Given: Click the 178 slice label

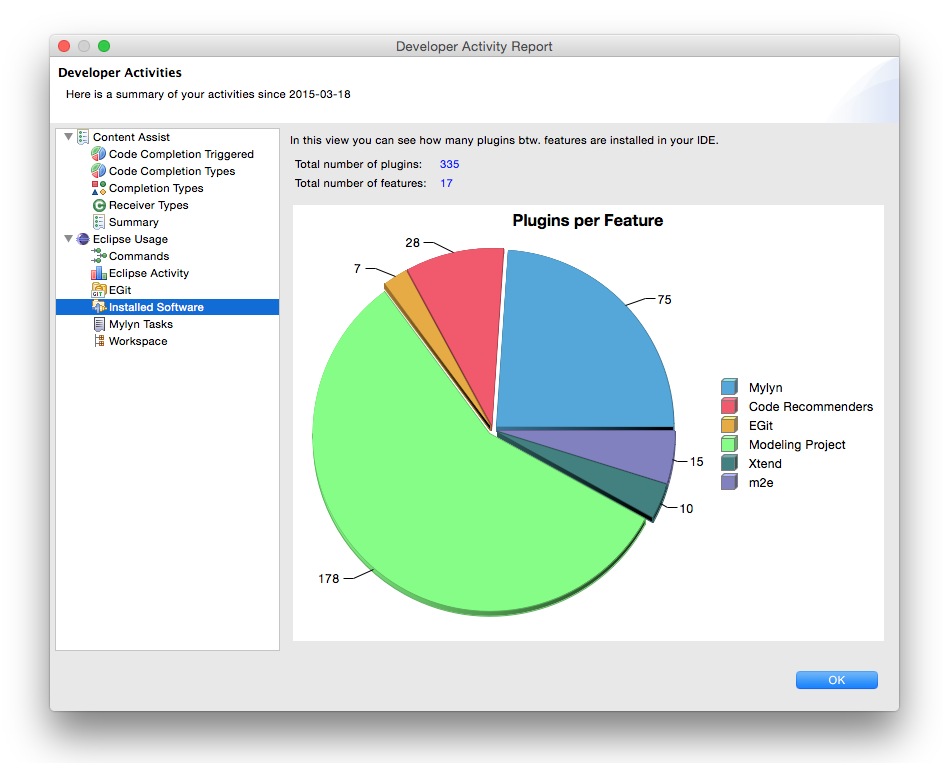Looking at the screenshot, I should point(329,578).
